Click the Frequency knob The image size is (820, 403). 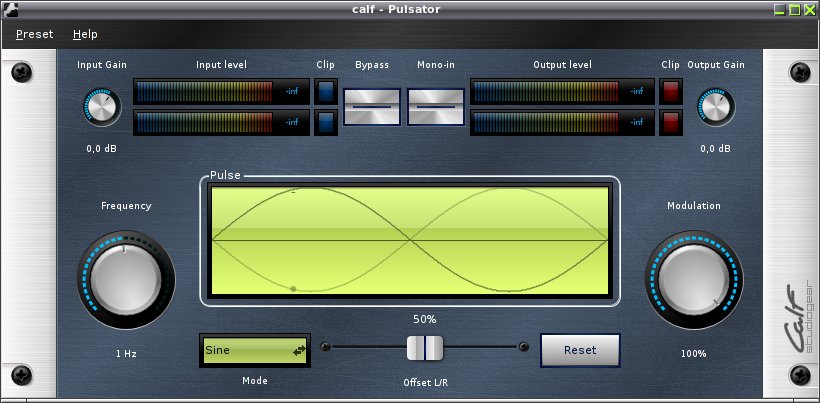[126, 279]
